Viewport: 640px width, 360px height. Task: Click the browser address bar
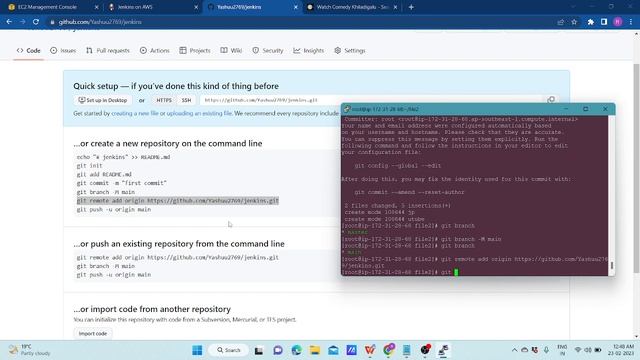[x=302, y=22]
